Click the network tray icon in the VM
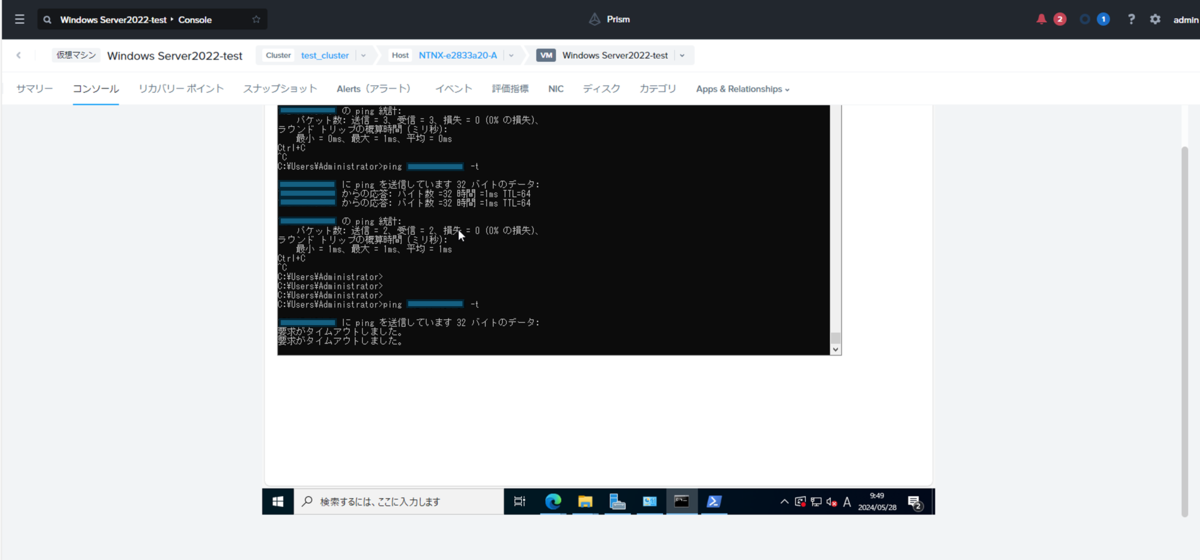This screenshot has width=1200, height=560. click(x=816, y=502)
